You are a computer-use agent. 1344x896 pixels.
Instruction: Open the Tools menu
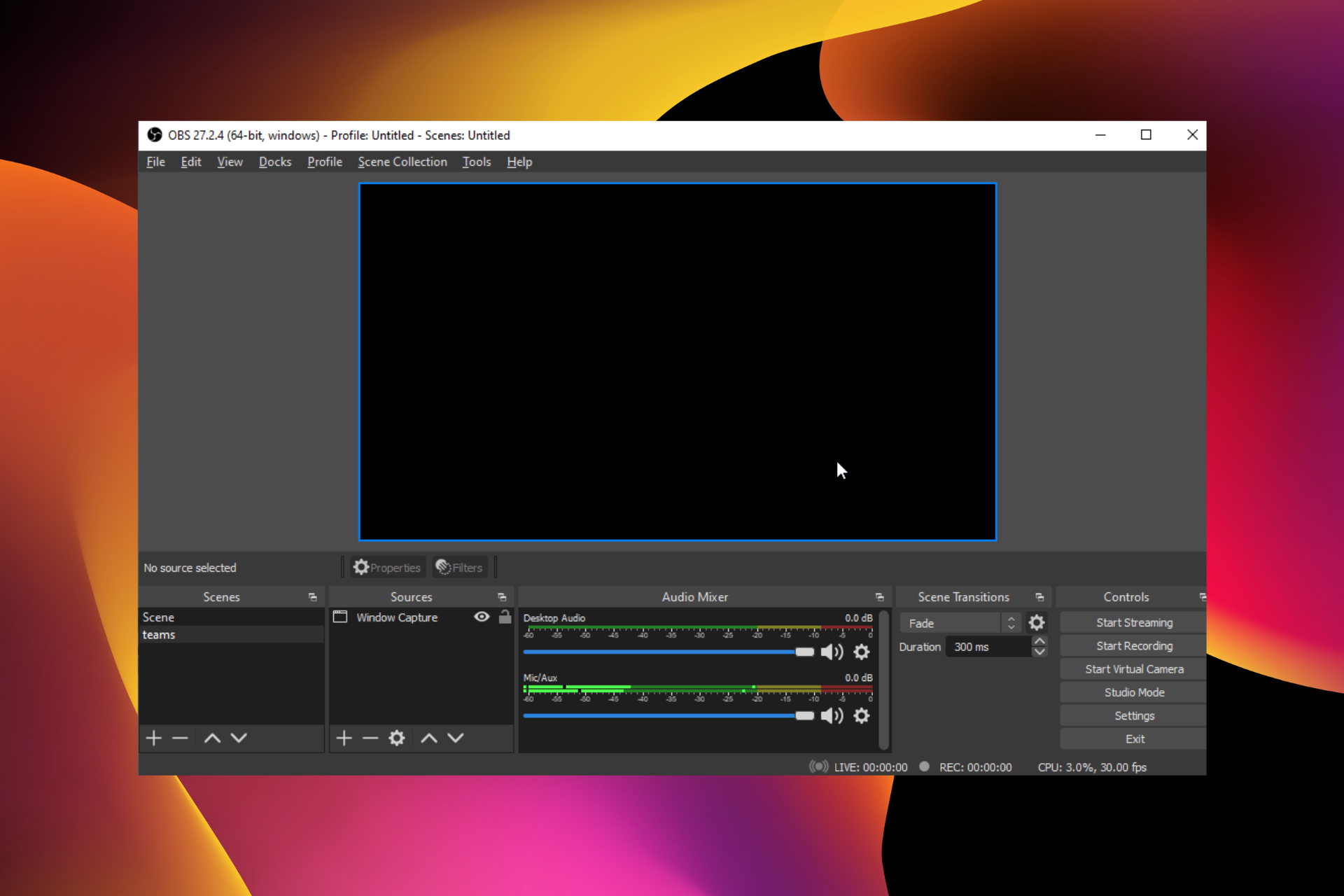[477, 162]
